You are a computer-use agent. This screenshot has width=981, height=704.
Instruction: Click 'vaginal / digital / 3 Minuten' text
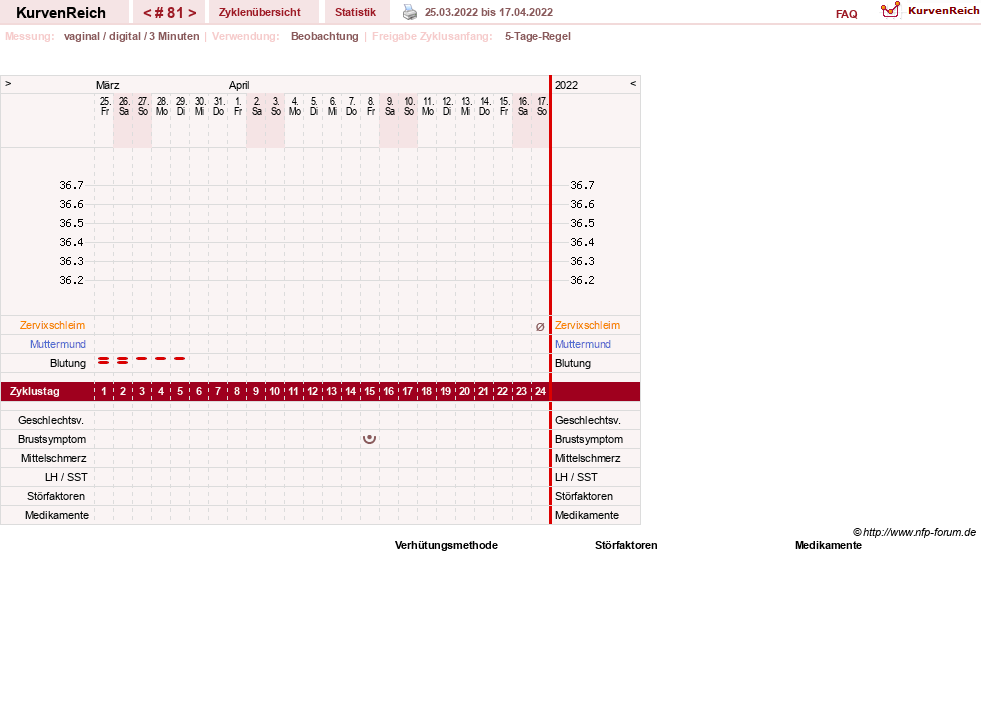pyautogui.click(x=131, y=36)
